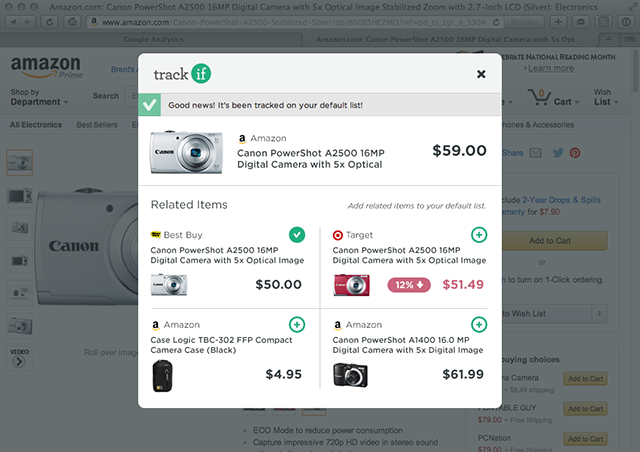Switch to the Google Analytics tab

[x=153, y=39]
